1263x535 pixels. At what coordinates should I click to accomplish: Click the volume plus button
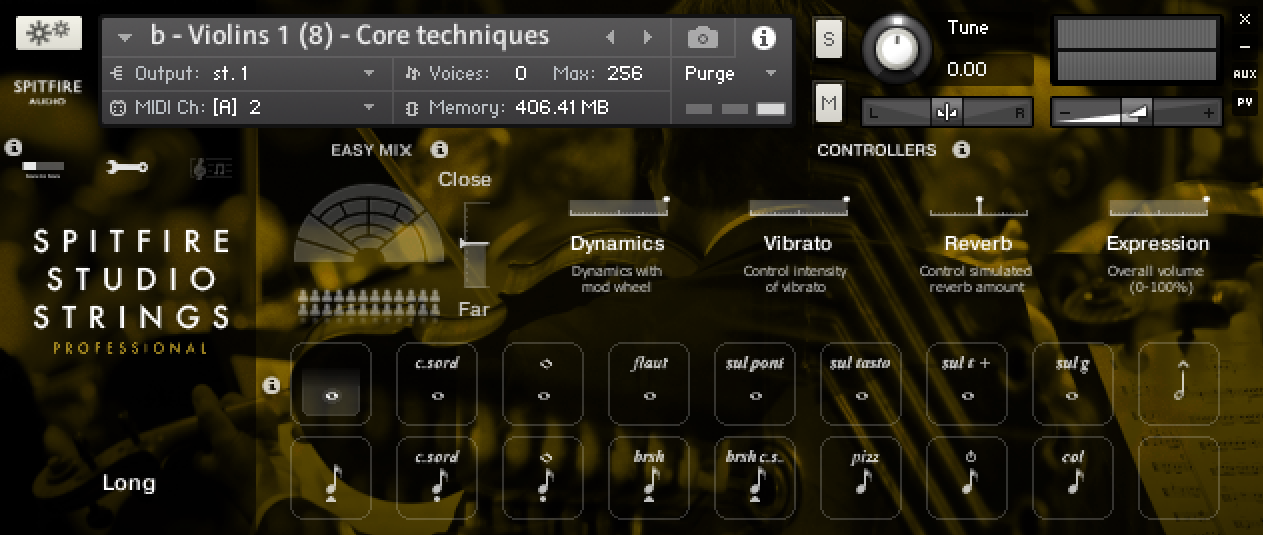pyautogui.click(x=1209, y=114)
